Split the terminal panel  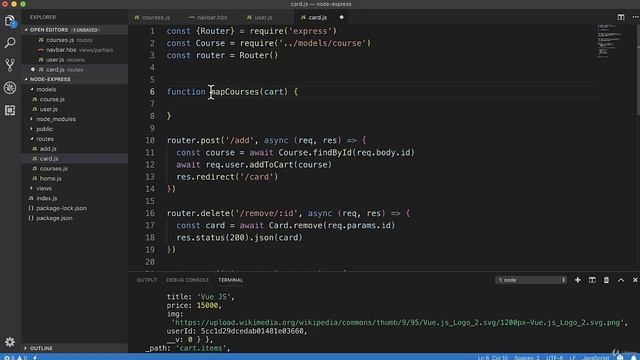(592, 280)
